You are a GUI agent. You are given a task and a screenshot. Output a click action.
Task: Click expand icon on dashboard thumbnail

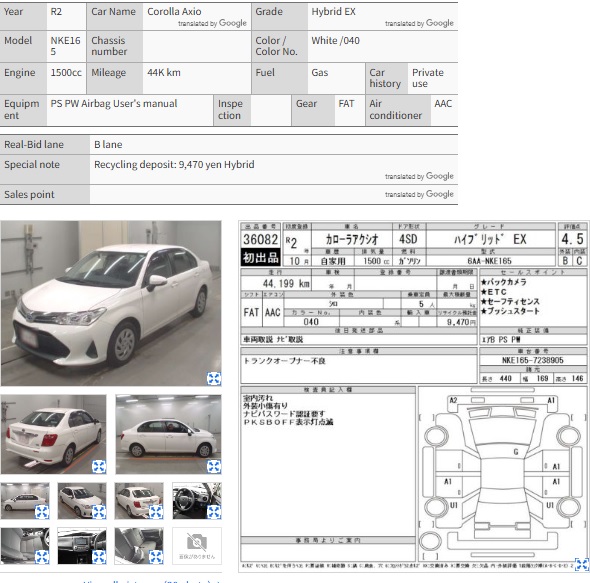click(99, 556)
